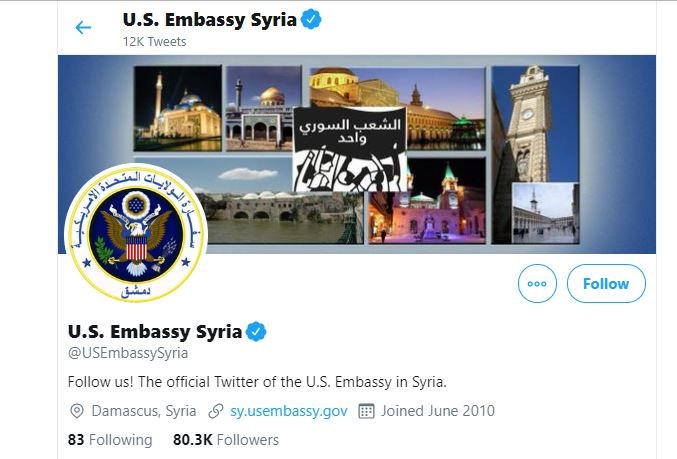This screenshot has width=677, height=459.
Task: Click the calendar icon by join date
Action: pos(366,411)
